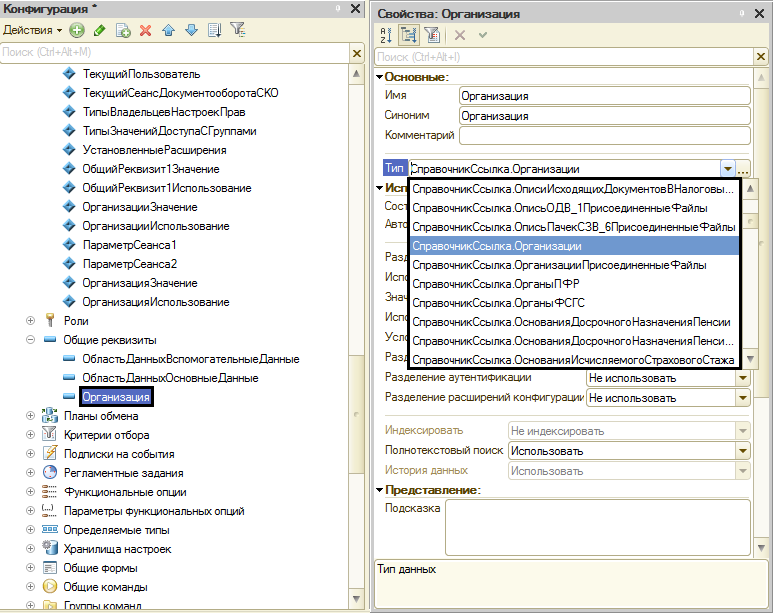
Task: Toggle the show only important properties filter icon
Action: [x=432, y=34]
